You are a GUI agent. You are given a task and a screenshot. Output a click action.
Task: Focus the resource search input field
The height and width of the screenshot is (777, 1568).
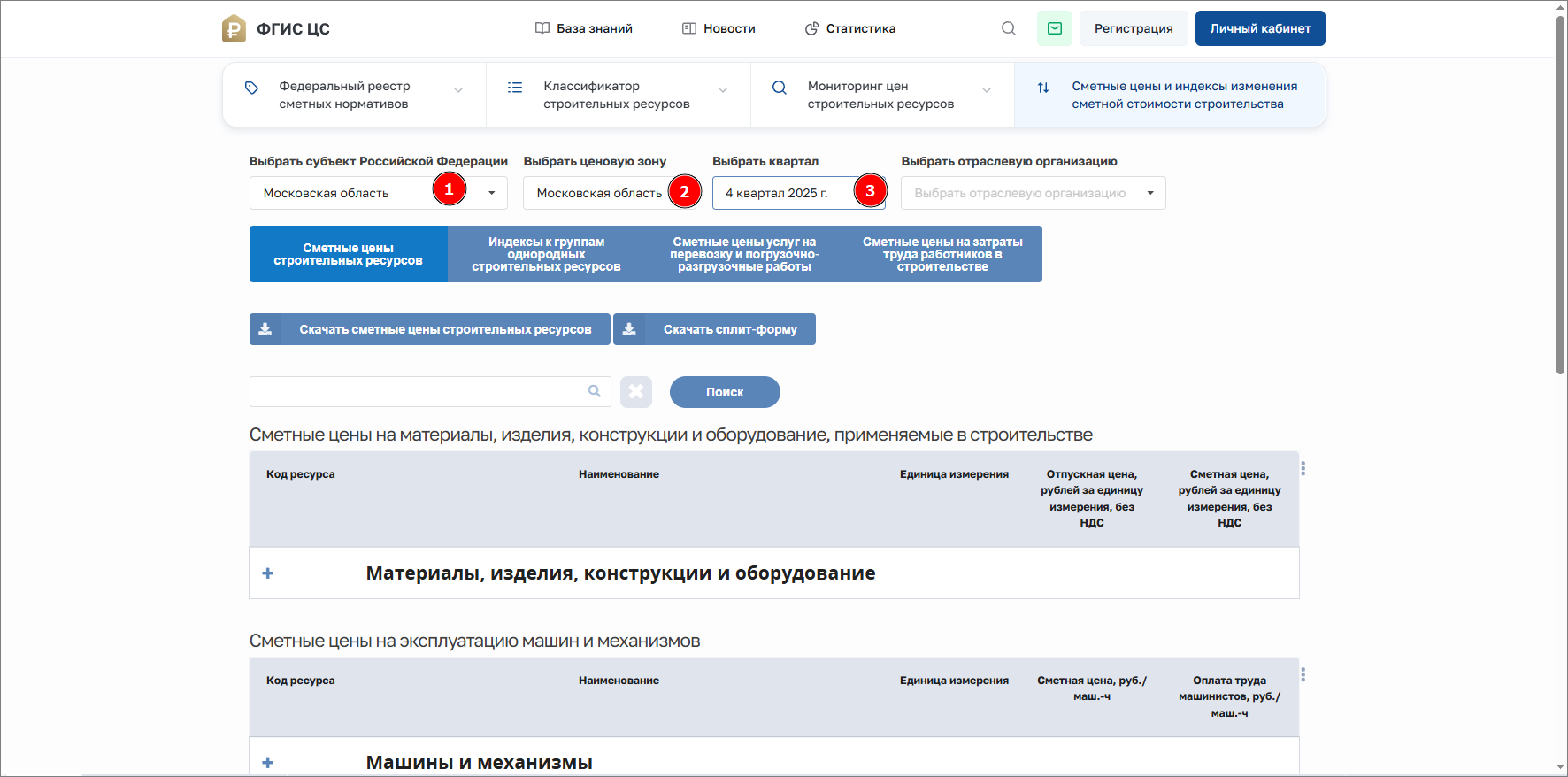pyautogui.click(x=430, y=391)
